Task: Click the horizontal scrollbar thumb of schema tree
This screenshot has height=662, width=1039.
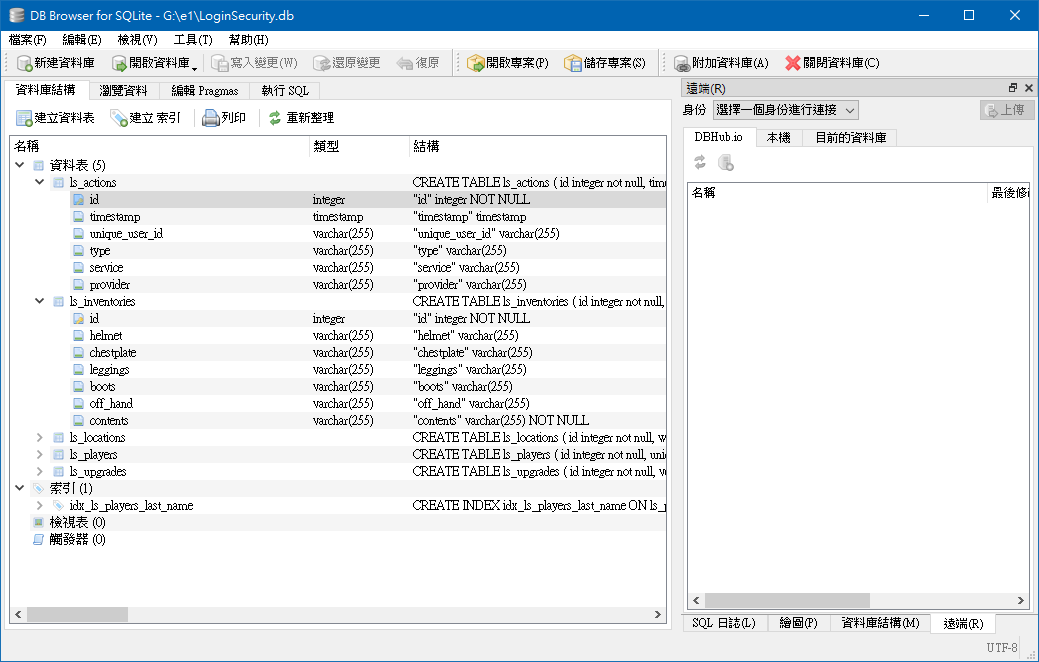Action: point(77,614)
